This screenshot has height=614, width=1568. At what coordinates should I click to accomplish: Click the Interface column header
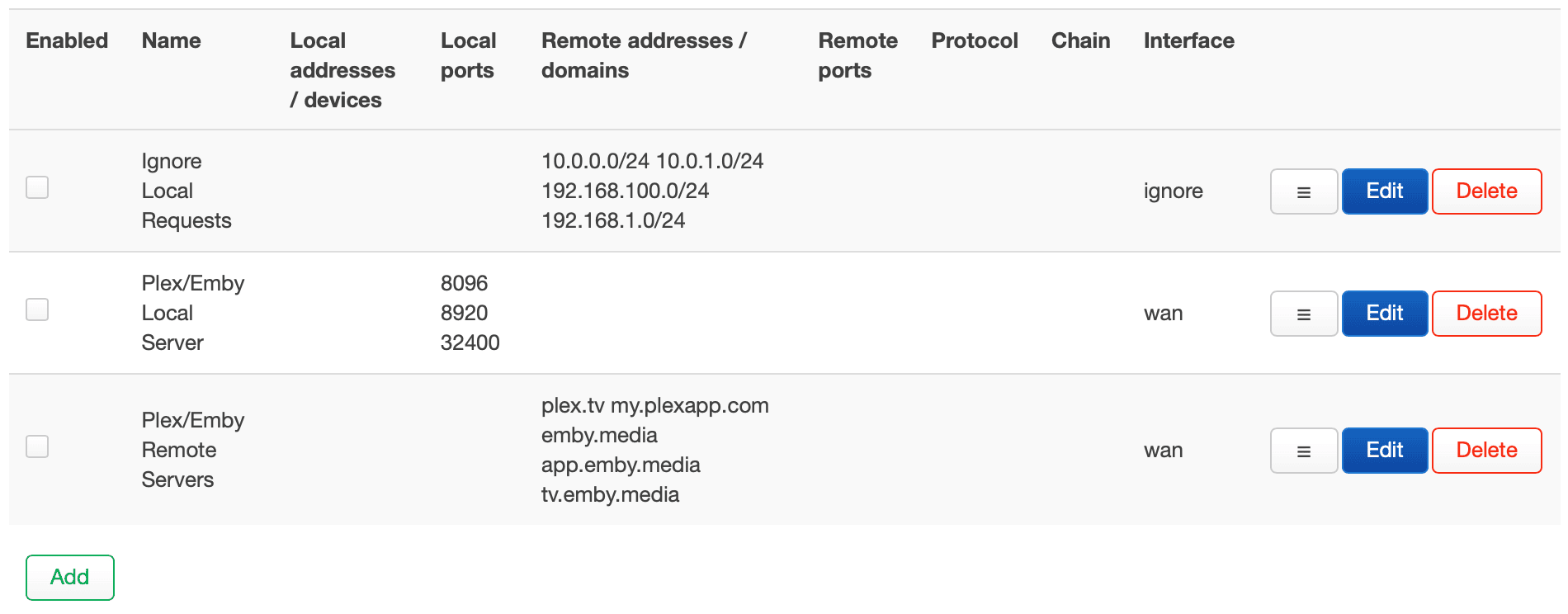pyautogui.click(x=1188, y=40)
